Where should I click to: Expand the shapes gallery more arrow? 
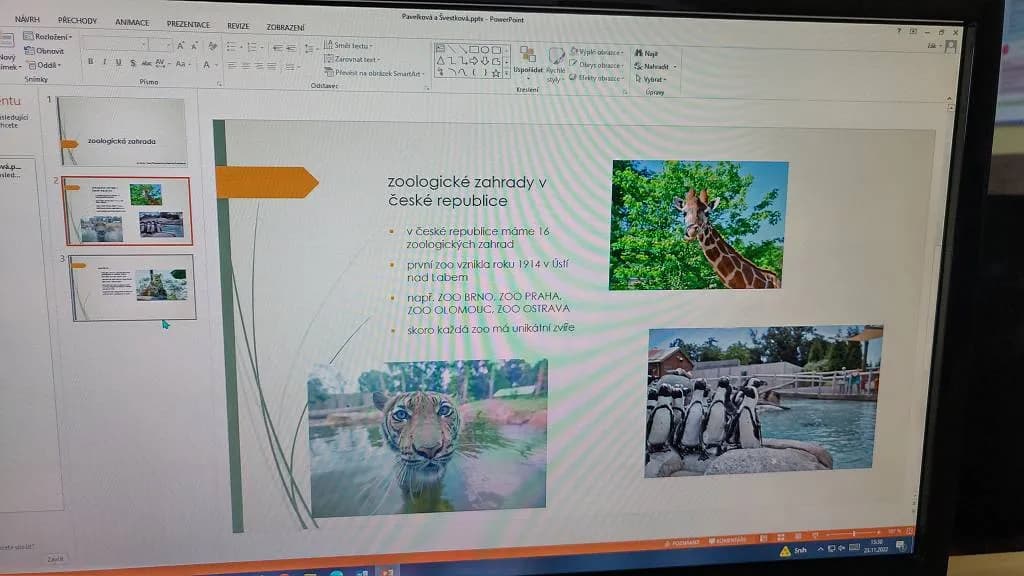point(507,74)
